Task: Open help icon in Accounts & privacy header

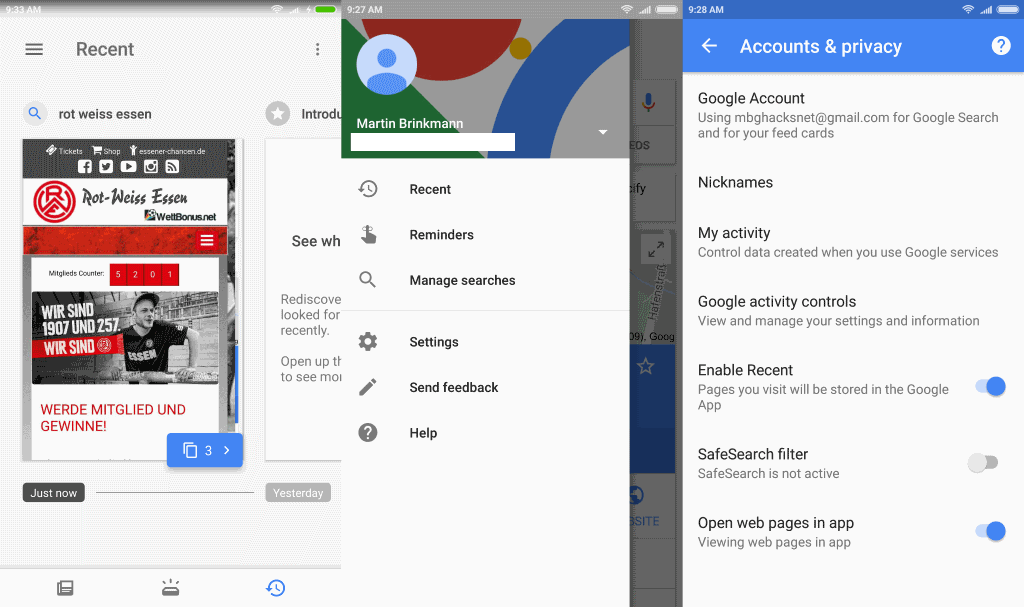Action: pyautogui.click(x=1000, y=46)
